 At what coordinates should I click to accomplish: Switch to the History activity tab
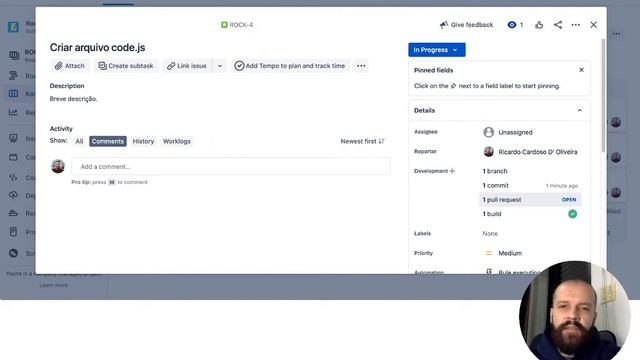pos(143,141)
